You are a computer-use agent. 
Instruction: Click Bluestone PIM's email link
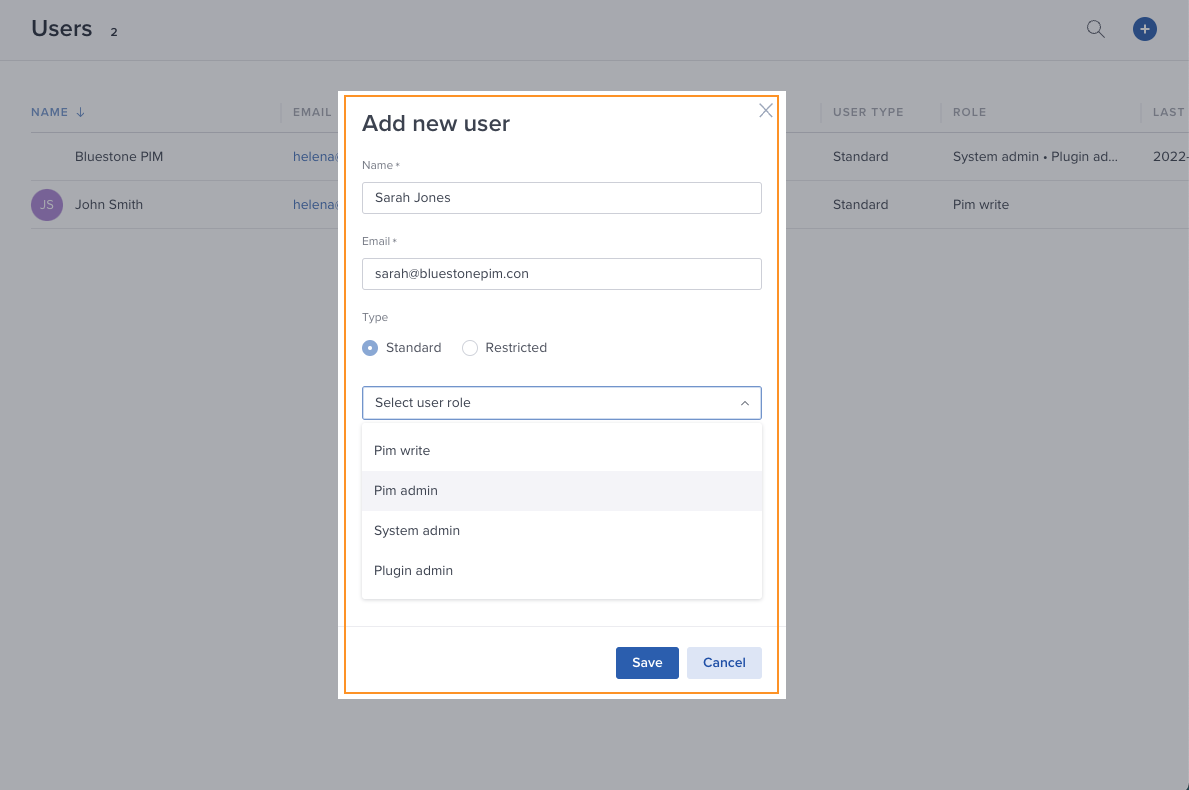[x=315, y=157]
